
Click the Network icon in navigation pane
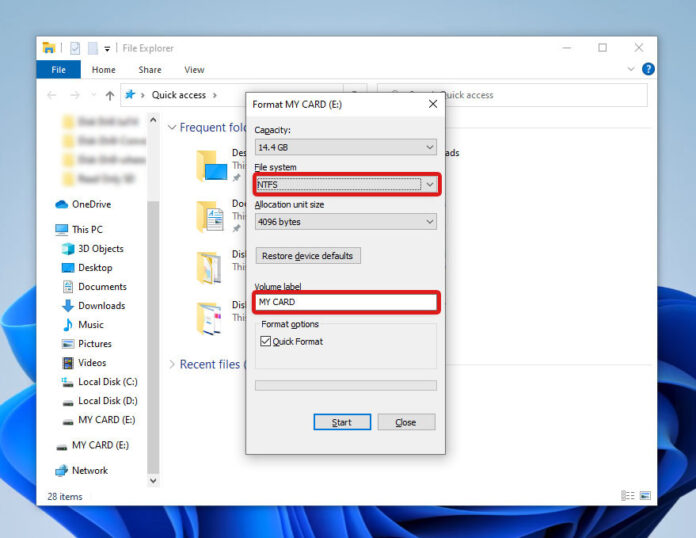pos(61,471)
